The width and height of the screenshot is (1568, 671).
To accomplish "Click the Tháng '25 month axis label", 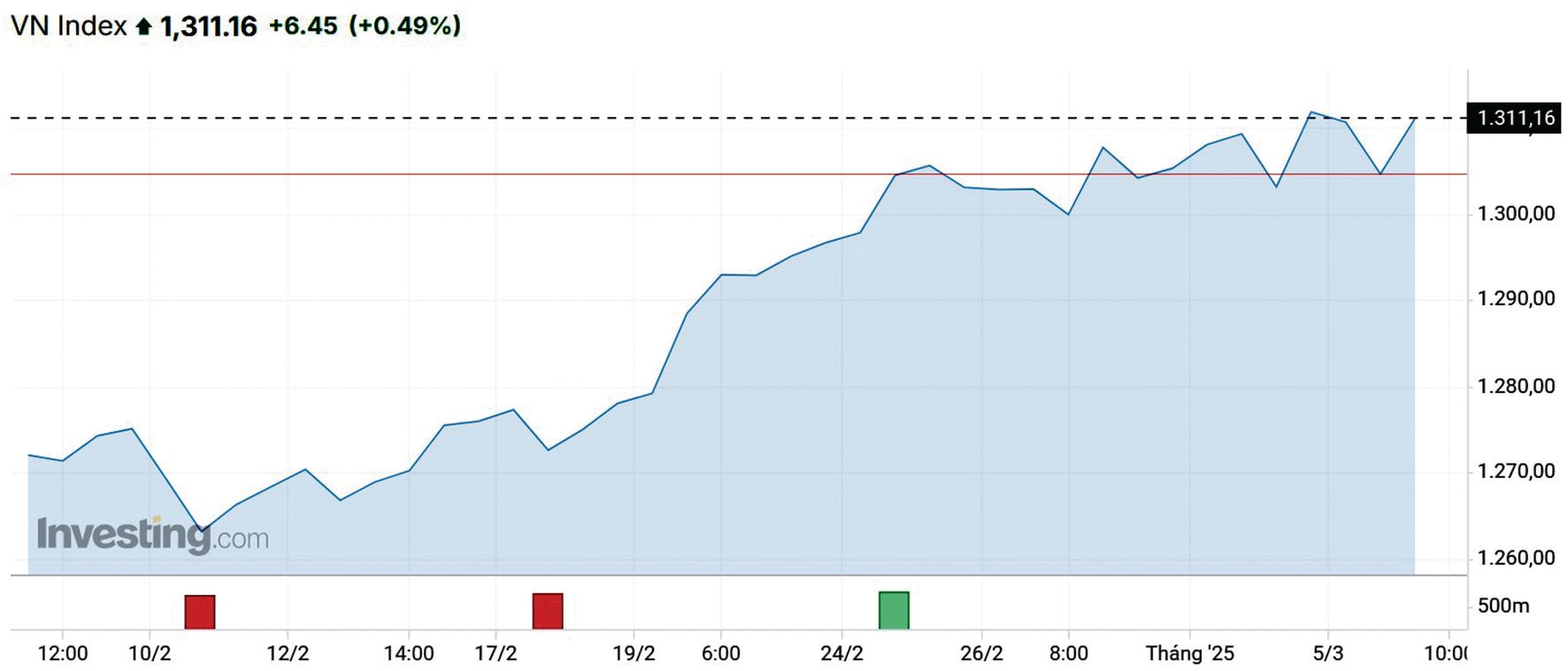I will (1189, 653).
